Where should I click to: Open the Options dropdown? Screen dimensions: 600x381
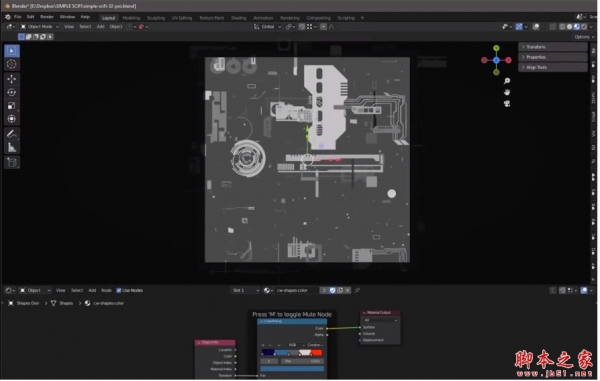584,37
